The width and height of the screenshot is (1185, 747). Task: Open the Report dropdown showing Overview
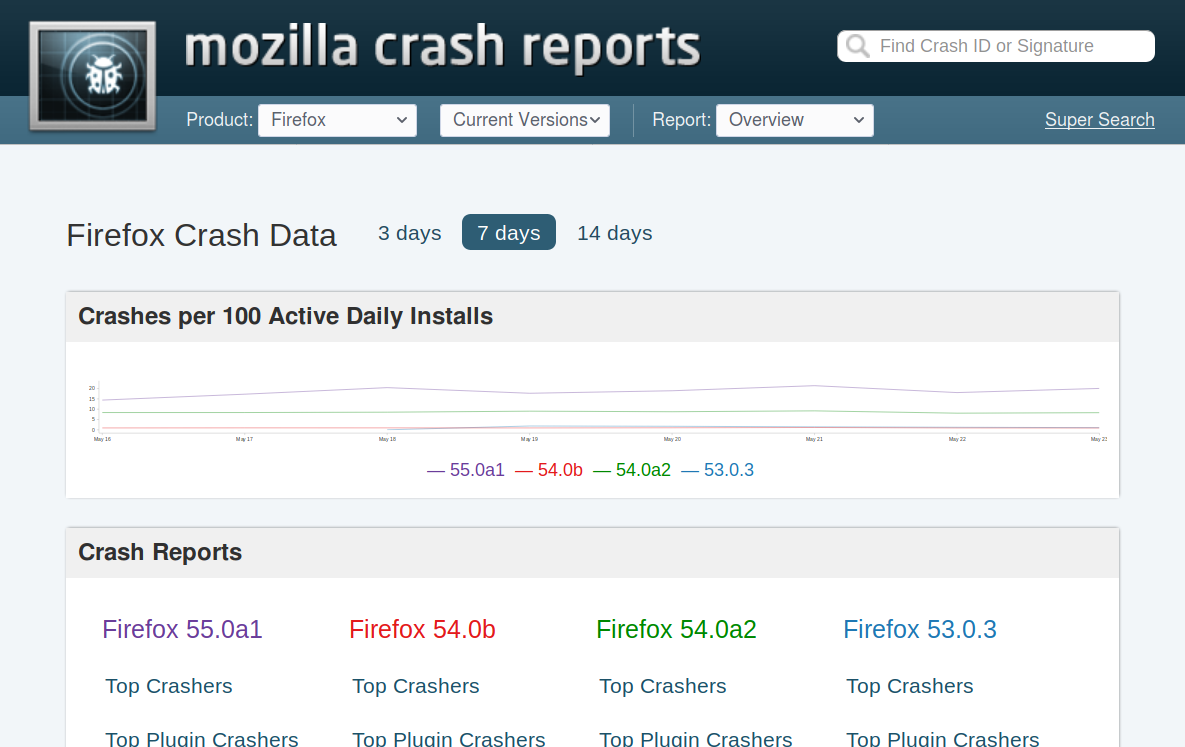point(794,120)
